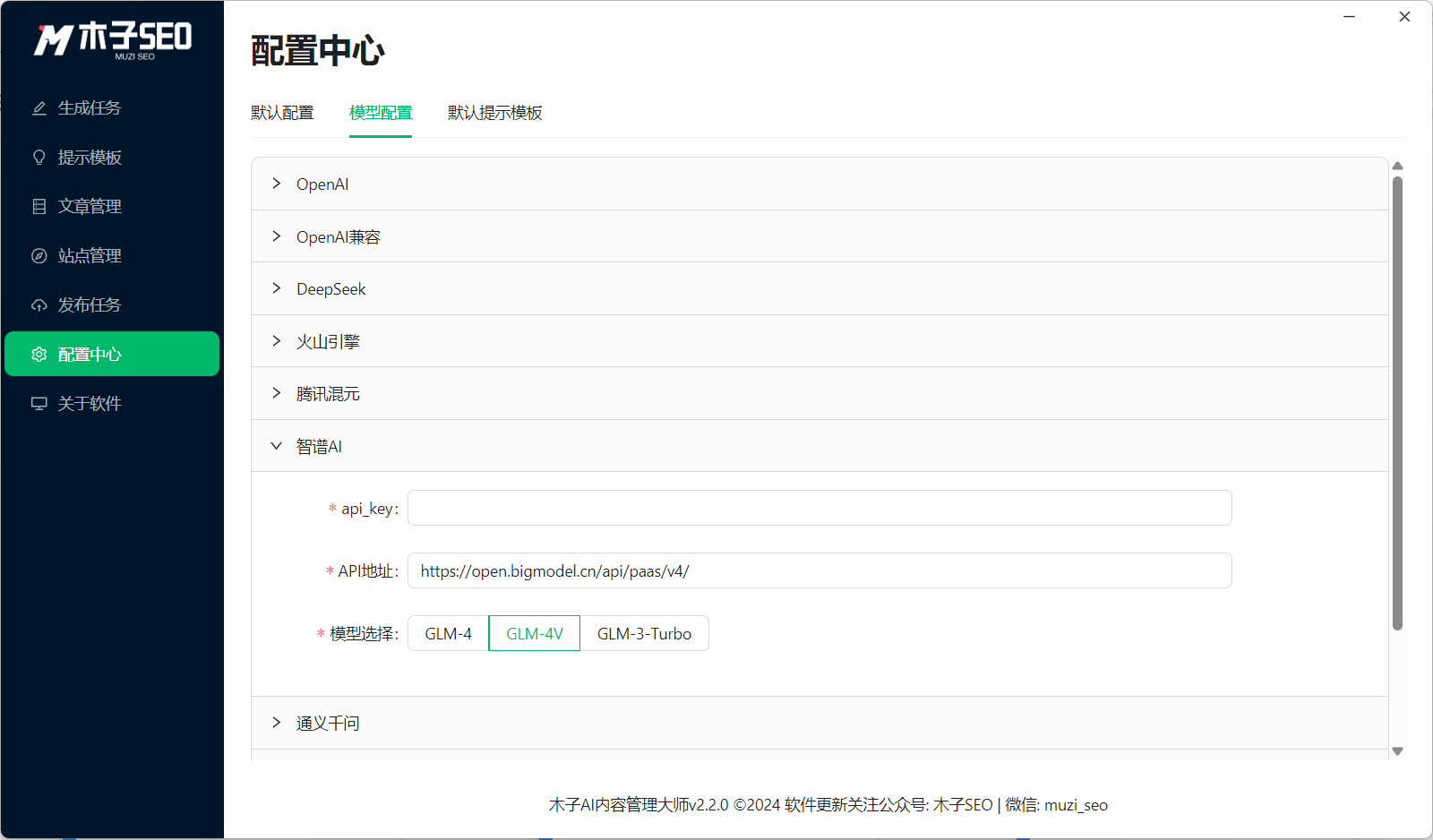The height and width of the screenshot is (840, 1433).
Task: Click the cloud upload icon beside 发布任务
Action: [x=39, y=305]
